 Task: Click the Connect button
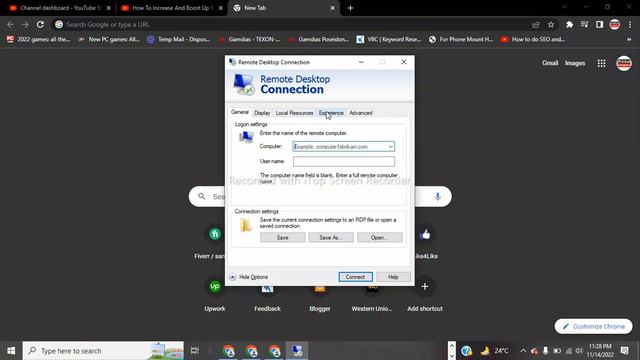pos(355,277)
